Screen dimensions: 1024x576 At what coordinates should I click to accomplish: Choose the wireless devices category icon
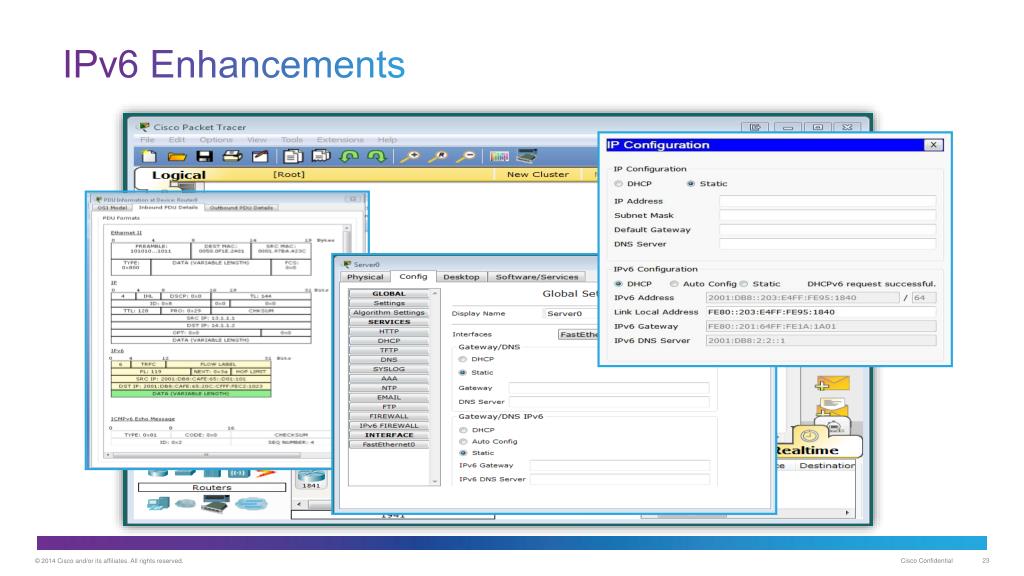[238, 473]
